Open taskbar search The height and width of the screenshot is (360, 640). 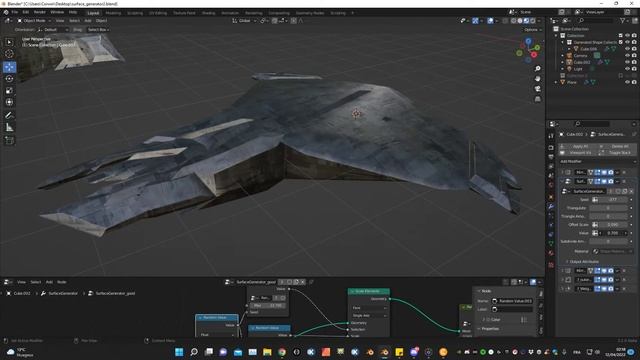click(194, 352)
